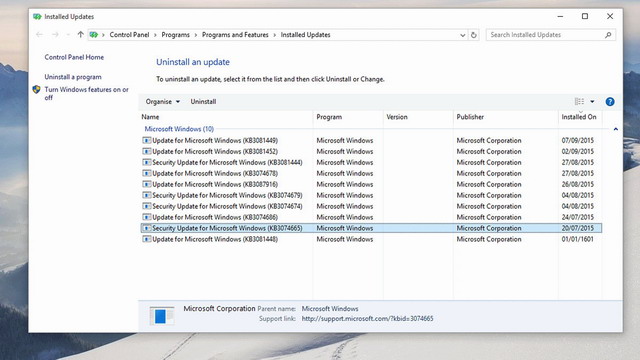Viewport: 640px width, 360px height.
Task: Click icon of security update KB3081444
Action: (147, 162)
